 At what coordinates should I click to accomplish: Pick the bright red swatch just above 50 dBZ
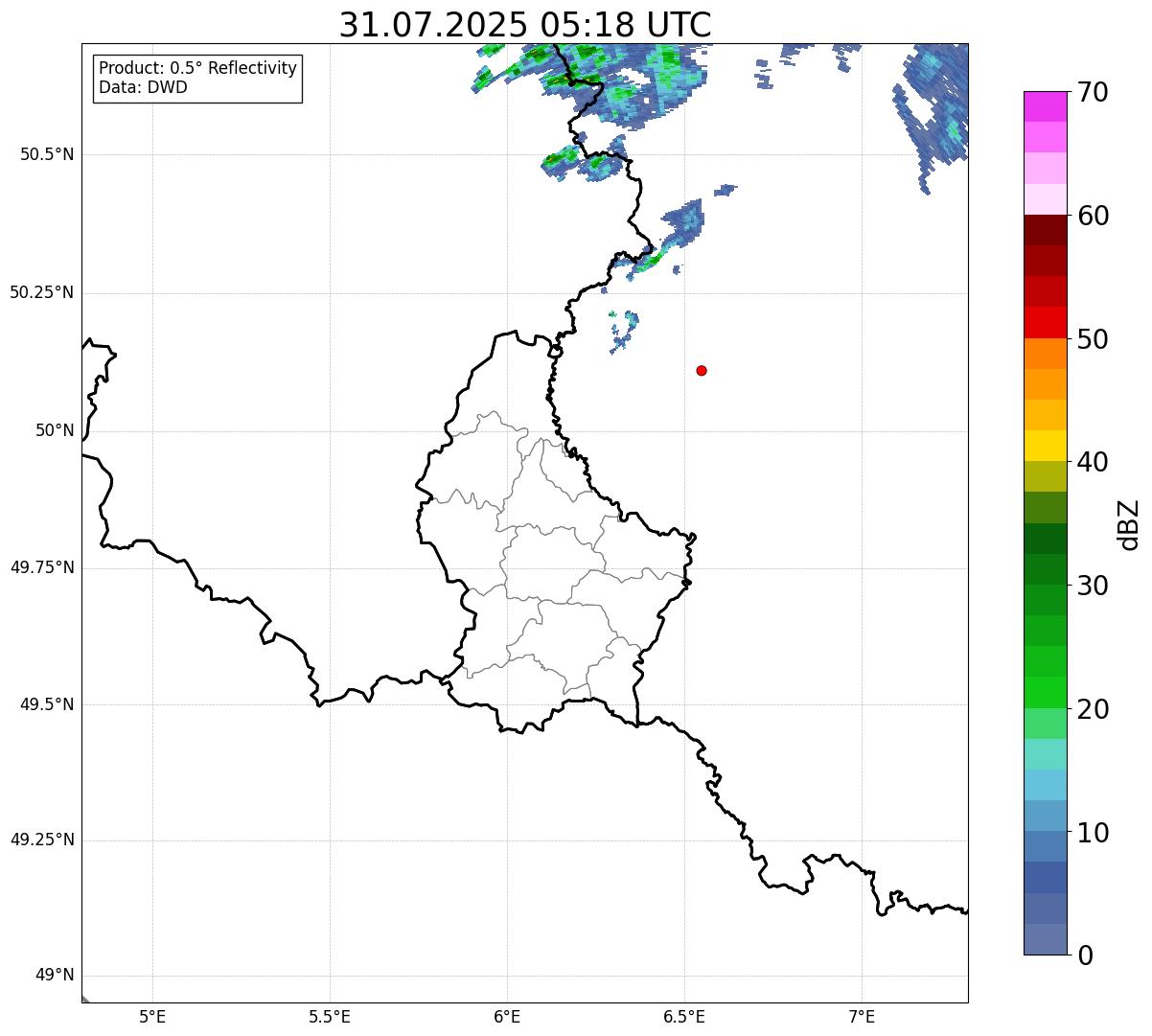coord(1045,323)
